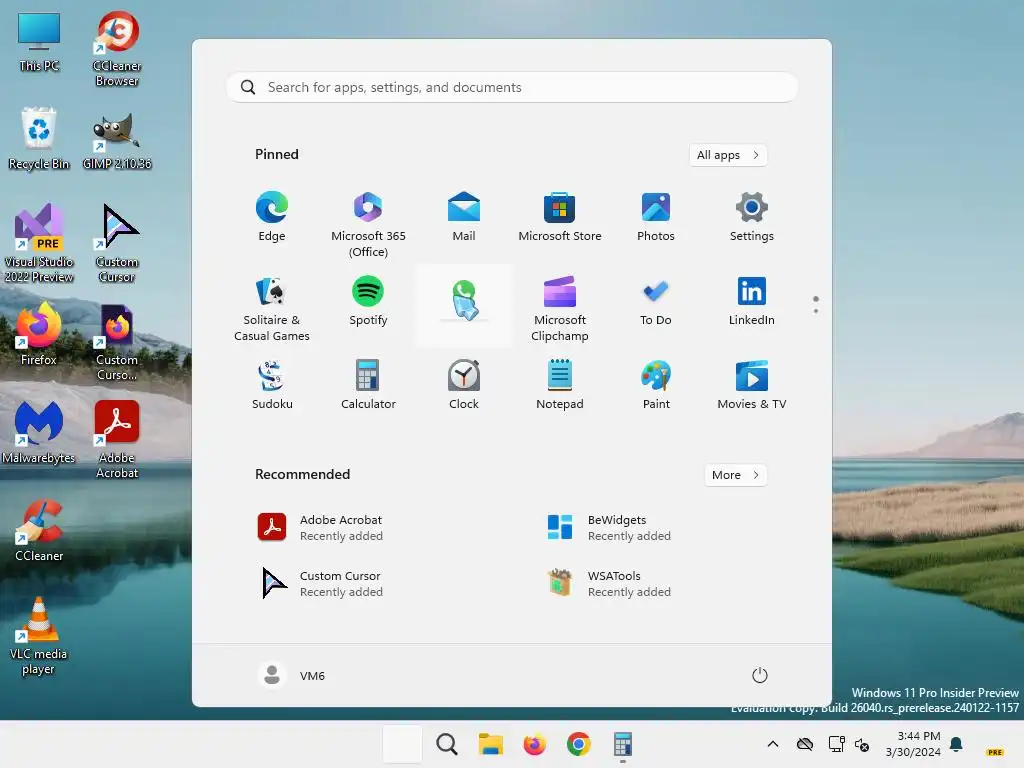The image size is (1024, 768).
Task: Open clock and date 3:44 PM
Action: click(913, 744)
